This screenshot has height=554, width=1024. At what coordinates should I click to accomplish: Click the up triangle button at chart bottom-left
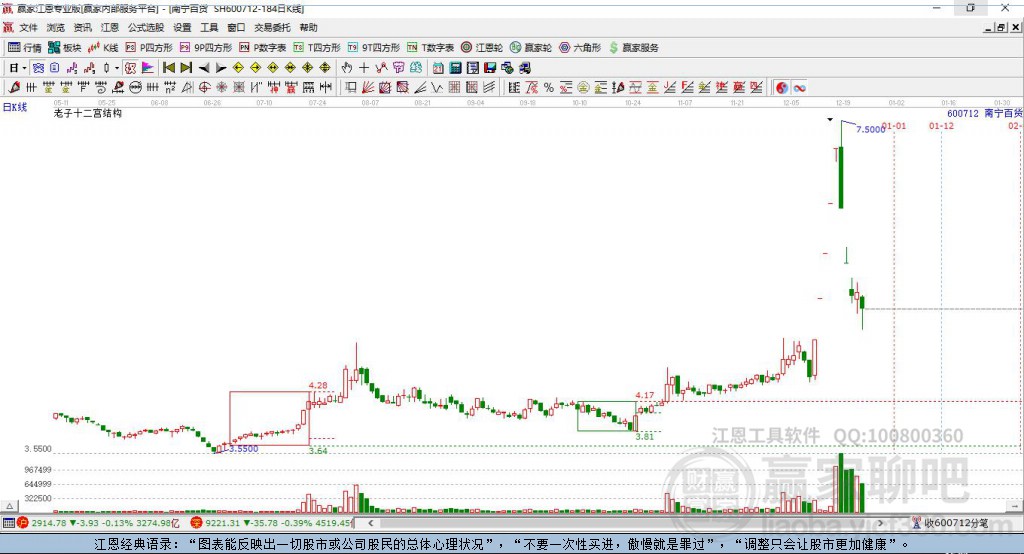click(9, 506)
